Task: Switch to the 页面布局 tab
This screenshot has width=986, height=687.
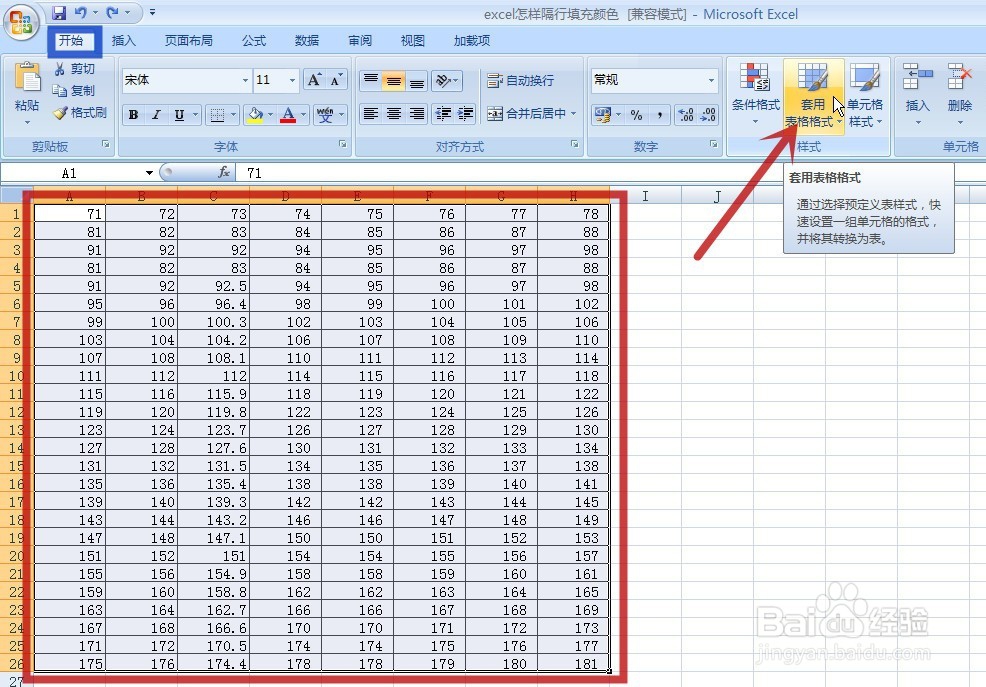Action: point(189,40)
